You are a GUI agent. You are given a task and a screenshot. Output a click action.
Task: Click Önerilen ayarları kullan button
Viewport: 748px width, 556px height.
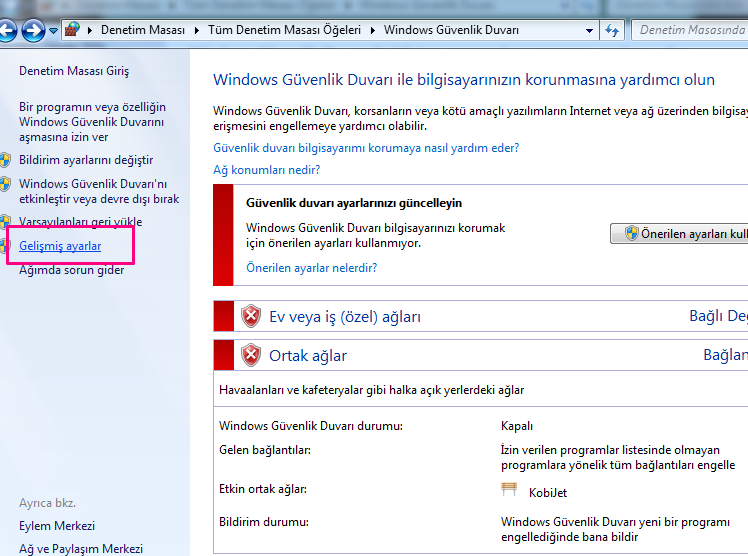point(679,234)
